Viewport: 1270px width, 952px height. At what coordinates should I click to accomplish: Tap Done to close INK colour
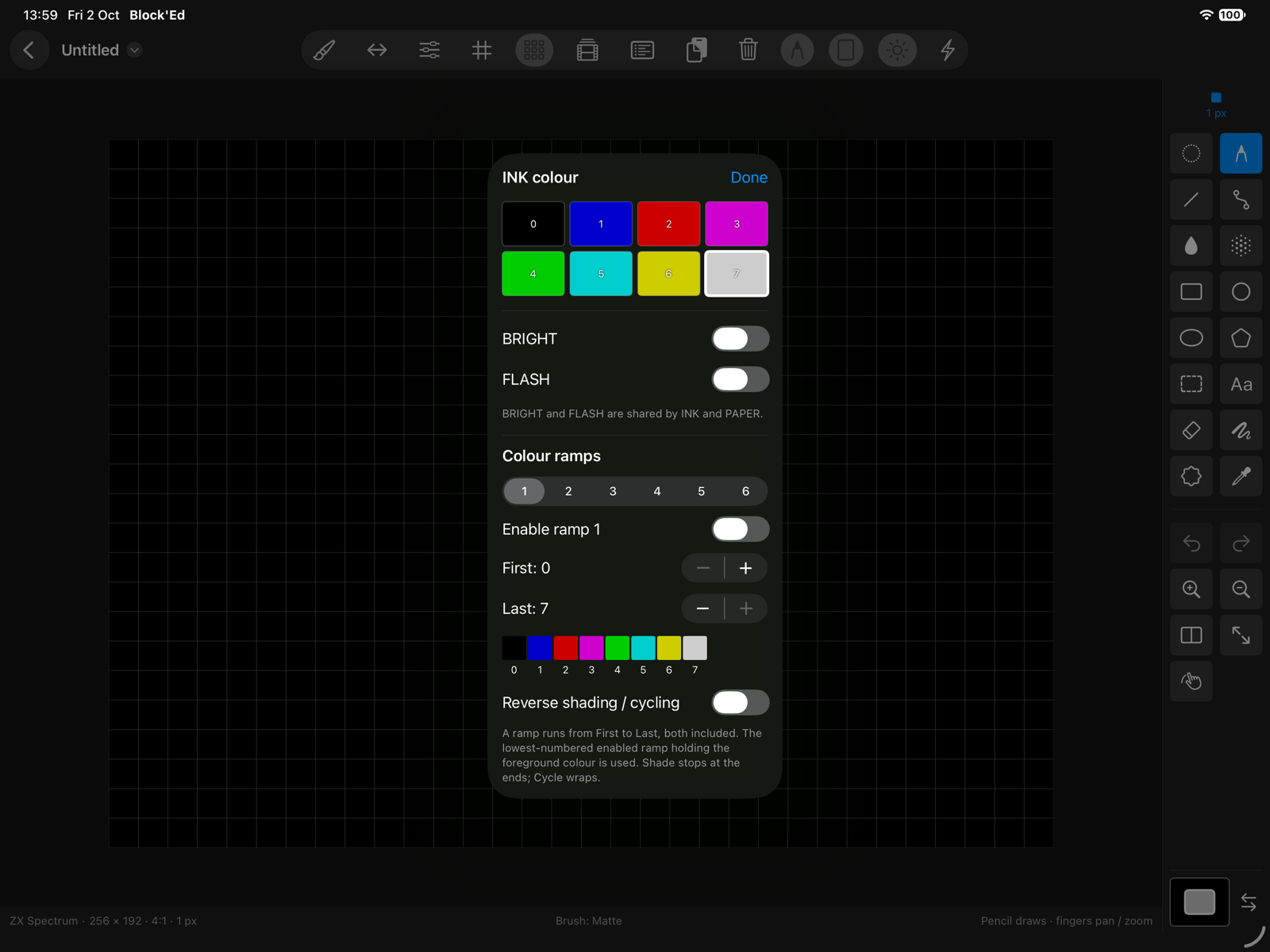[749, 178]
